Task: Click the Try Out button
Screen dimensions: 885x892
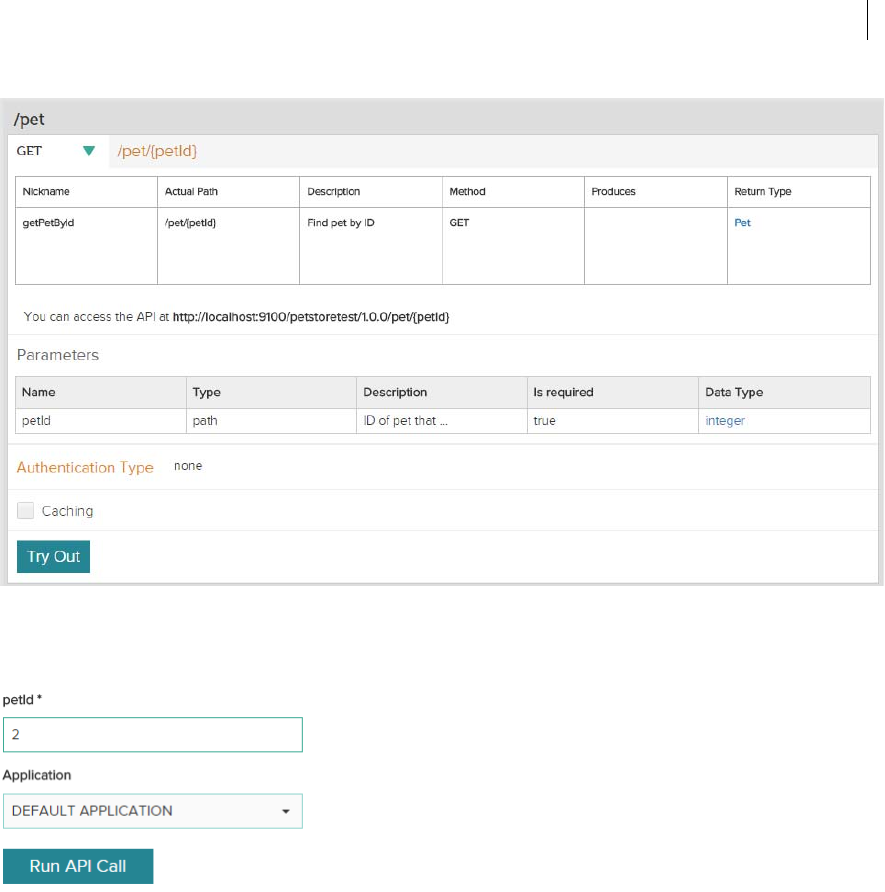Action: [x=53, y=556]
